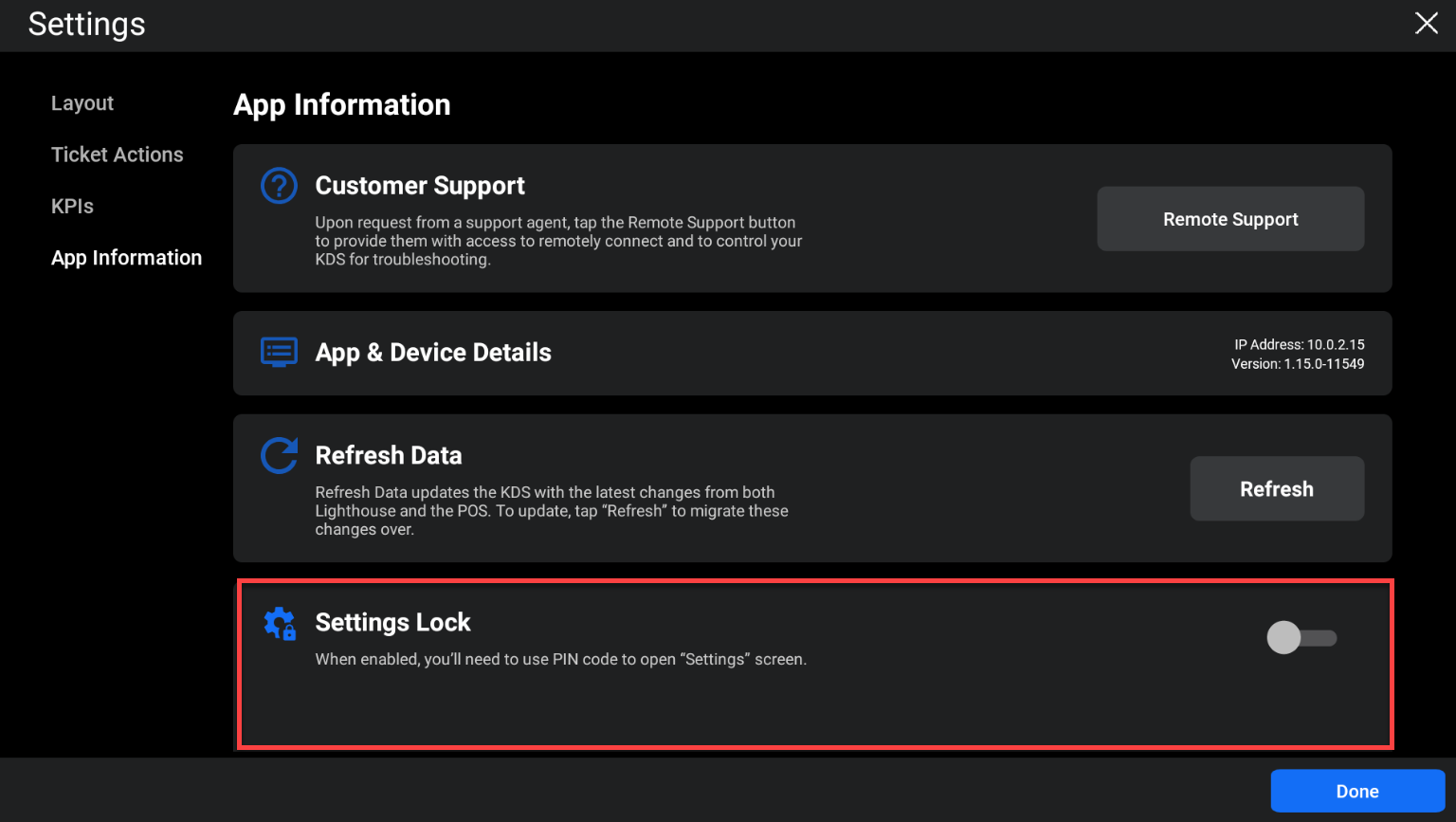Click the Version 1.15.0-11549 text
The width and height of the screenshot is (1456, 822).
1297,364
